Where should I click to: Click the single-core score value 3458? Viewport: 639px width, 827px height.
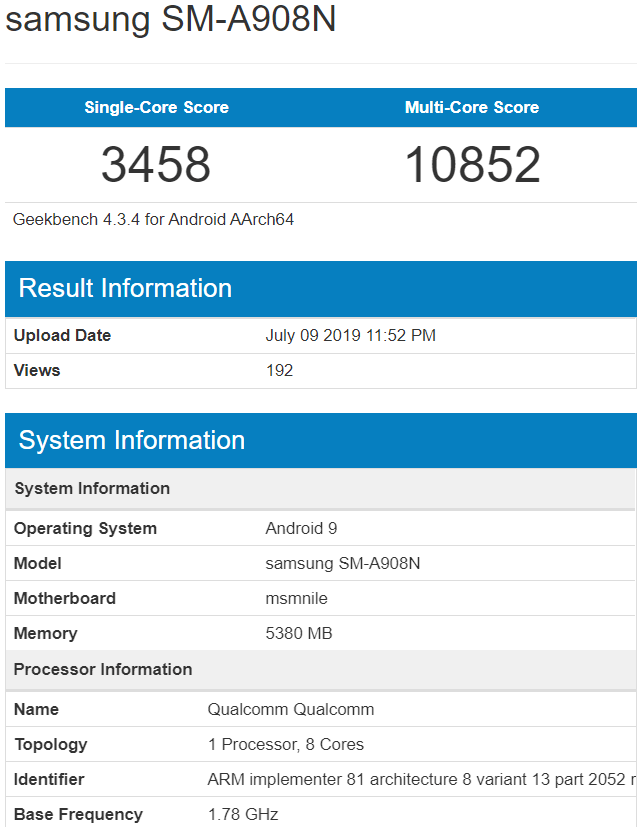pos(156,165)
